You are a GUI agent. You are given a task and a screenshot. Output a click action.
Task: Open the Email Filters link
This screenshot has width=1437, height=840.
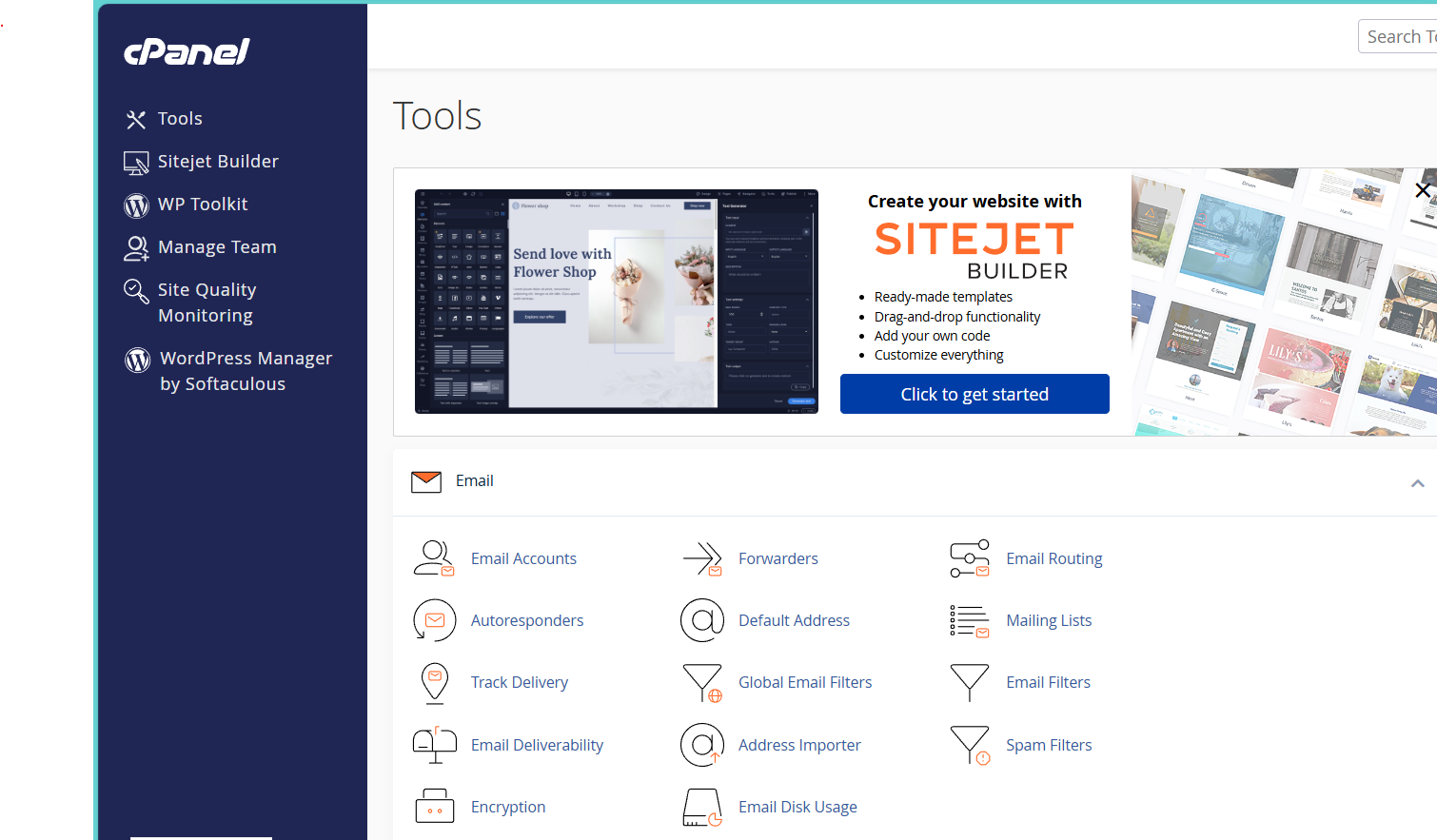[1048, 682]
